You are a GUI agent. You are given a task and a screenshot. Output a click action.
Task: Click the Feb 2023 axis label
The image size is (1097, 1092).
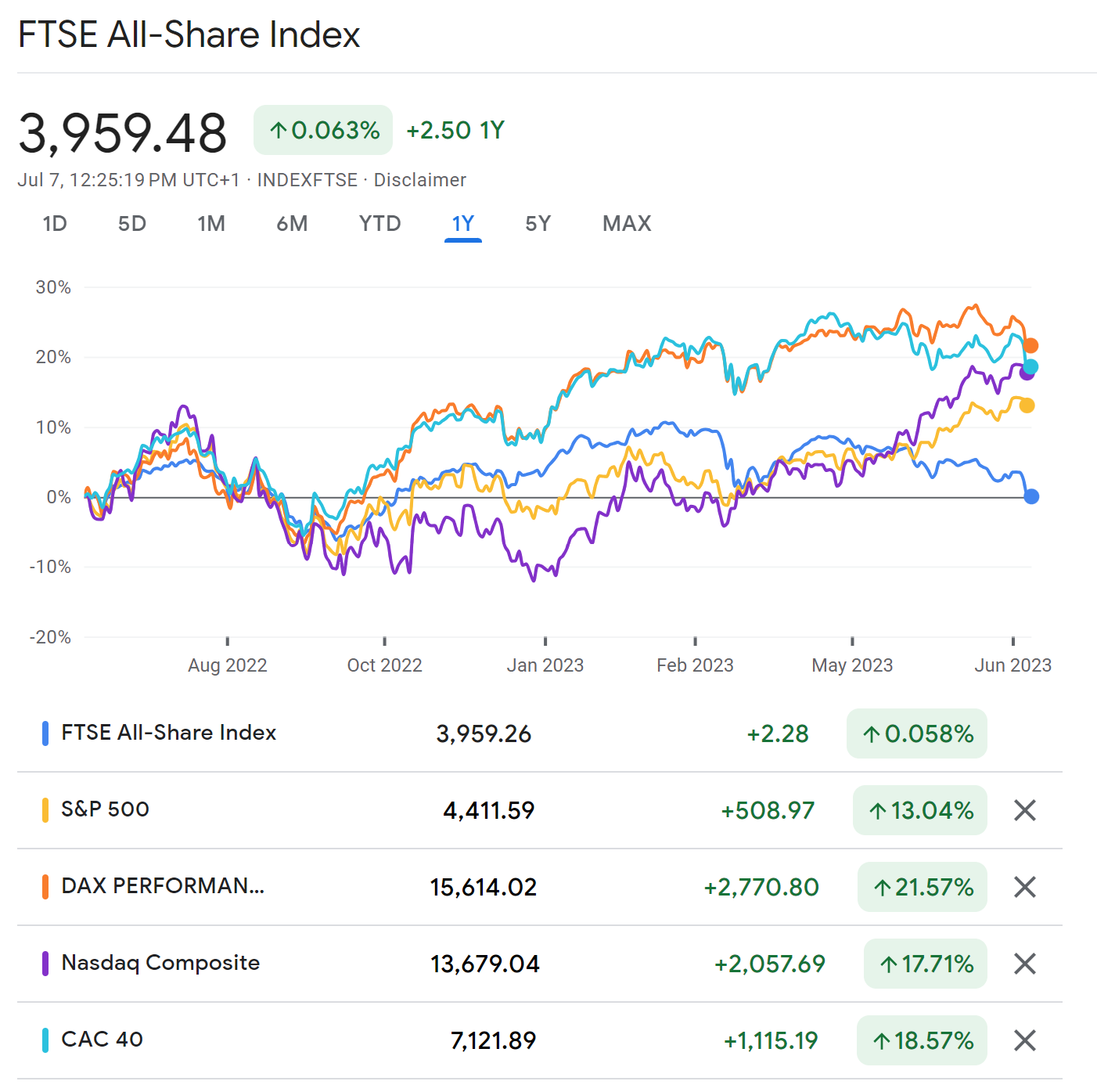[695, 665]
